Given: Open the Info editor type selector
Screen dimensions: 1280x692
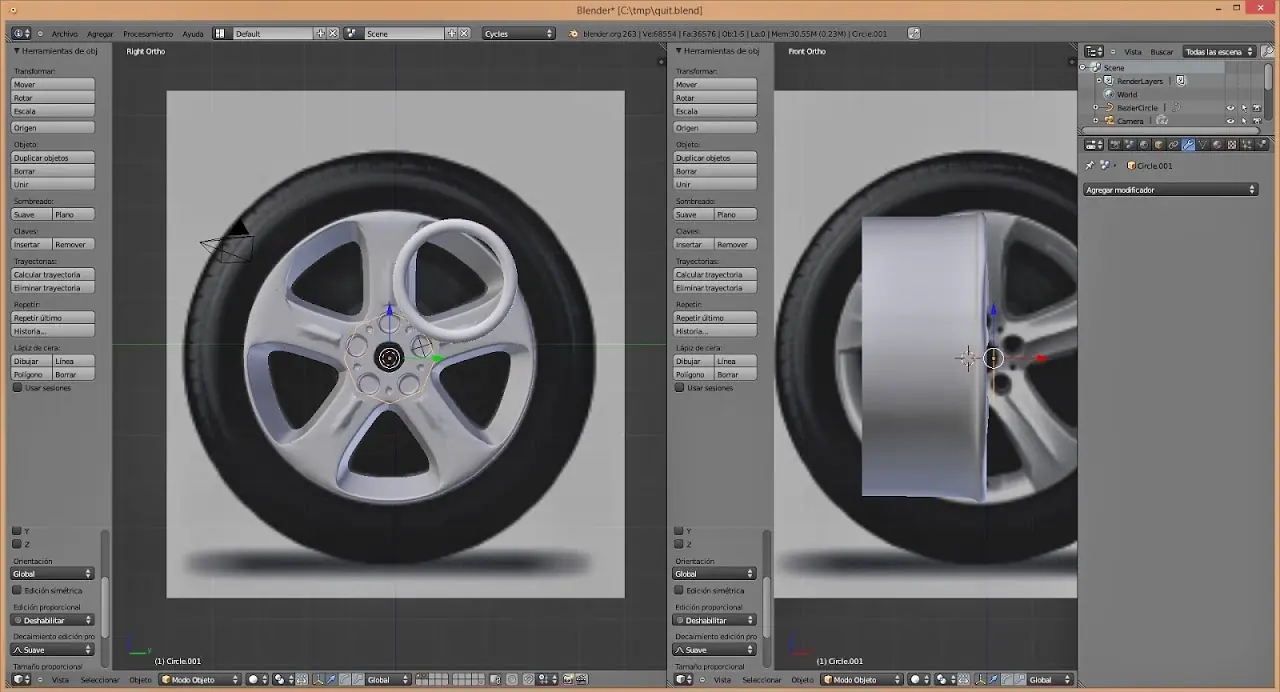Looking at the screenshot, I should tap(21, 33).
